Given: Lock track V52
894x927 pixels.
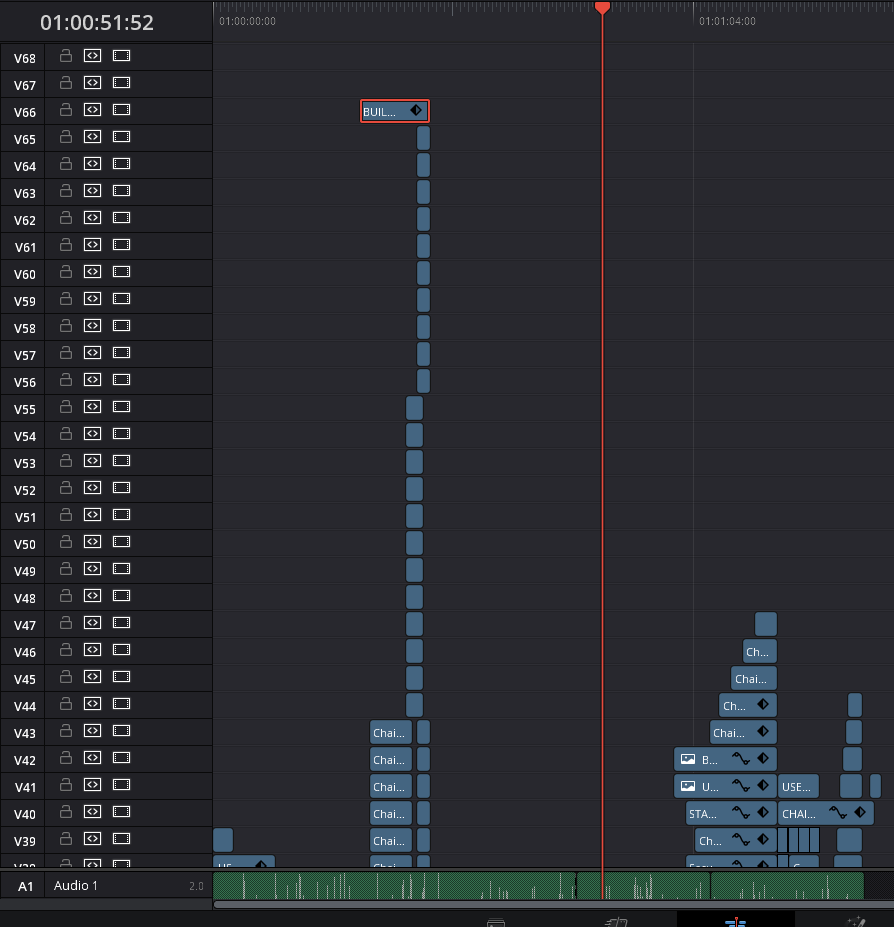Looking at the screenshot, I should (66, 488).
